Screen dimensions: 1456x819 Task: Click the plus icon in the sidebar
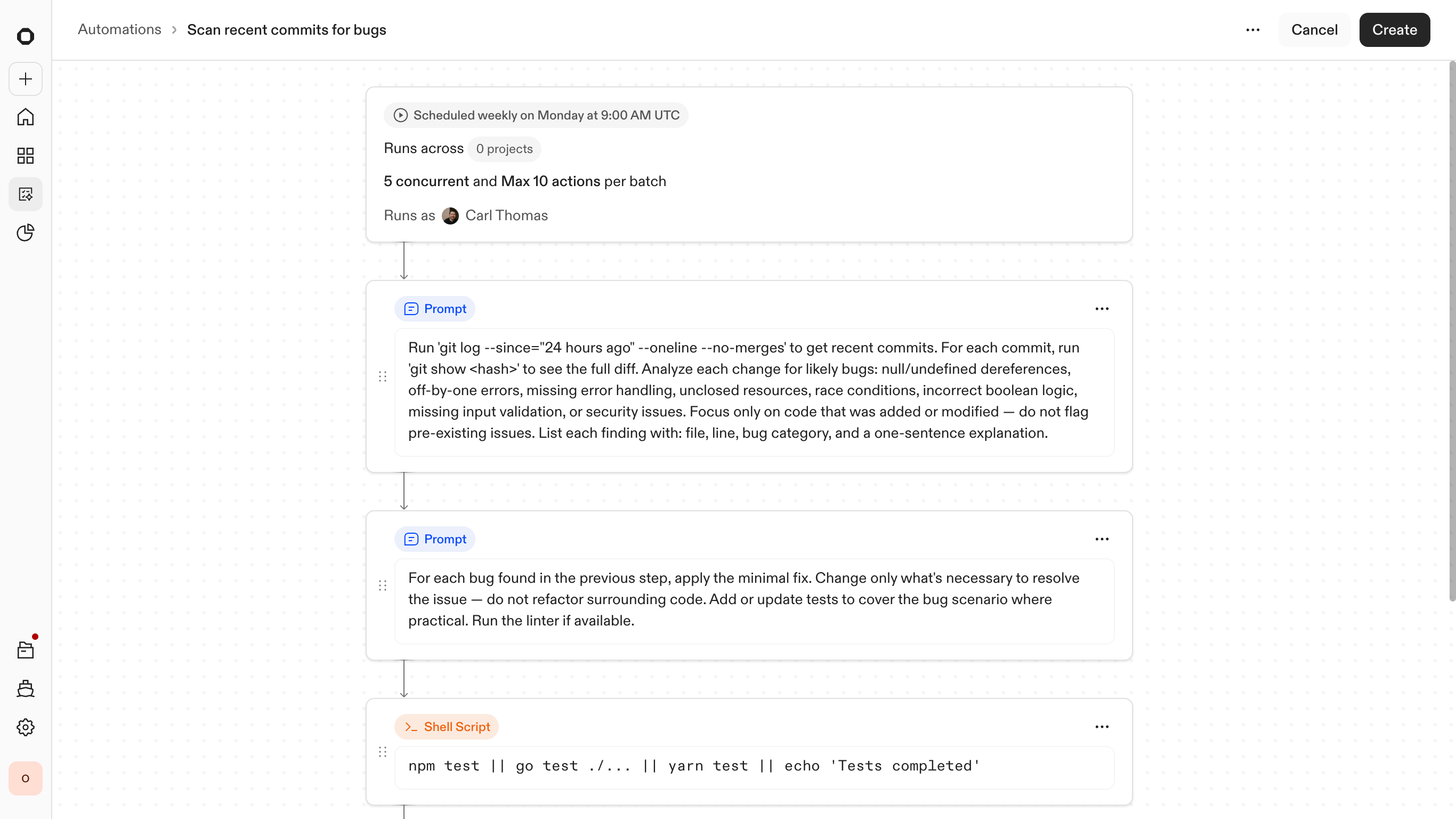[26, 79]
